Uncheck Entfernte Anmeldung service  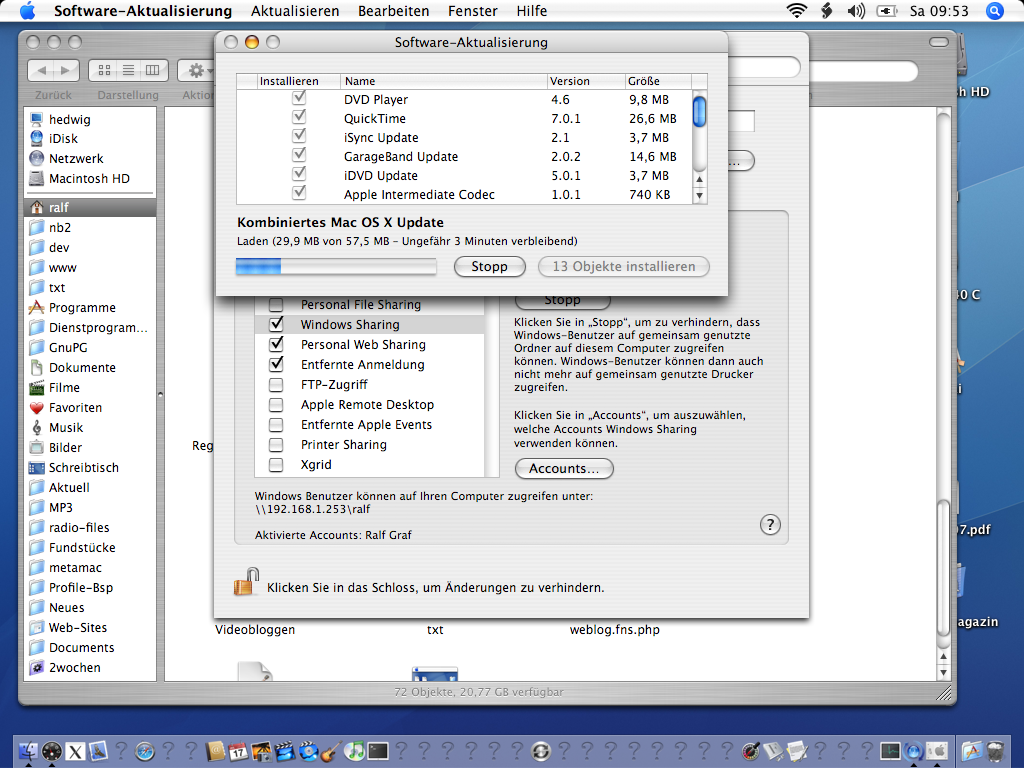pyautogui.click(x=276, y=364)
